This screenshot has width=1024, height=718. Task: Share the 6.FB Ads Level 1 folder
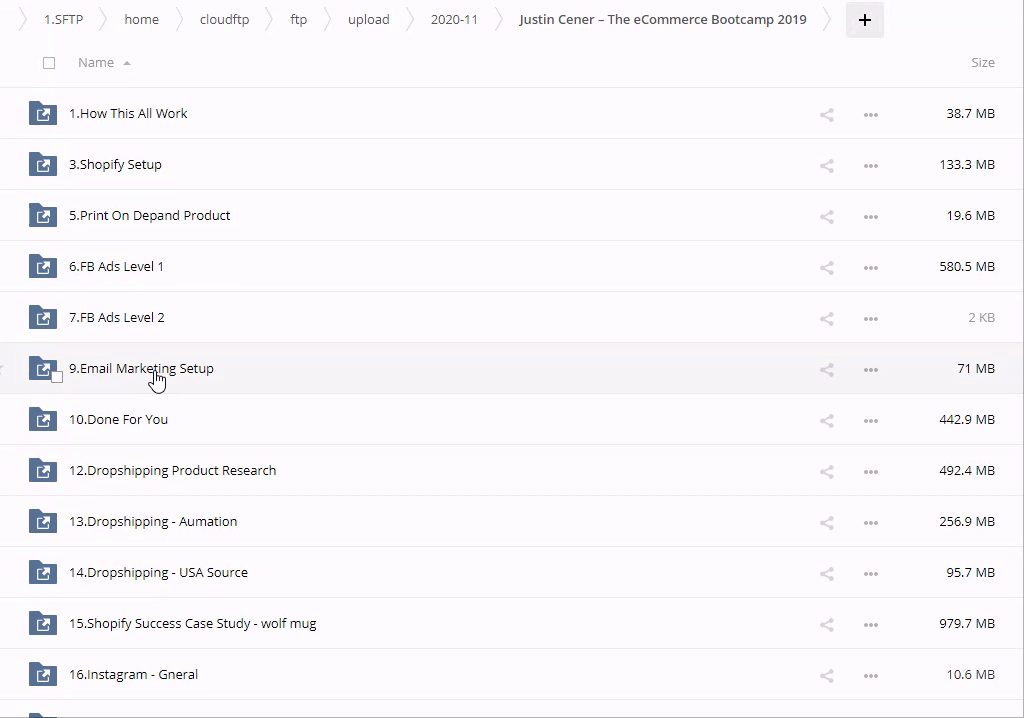coord(826,267)
